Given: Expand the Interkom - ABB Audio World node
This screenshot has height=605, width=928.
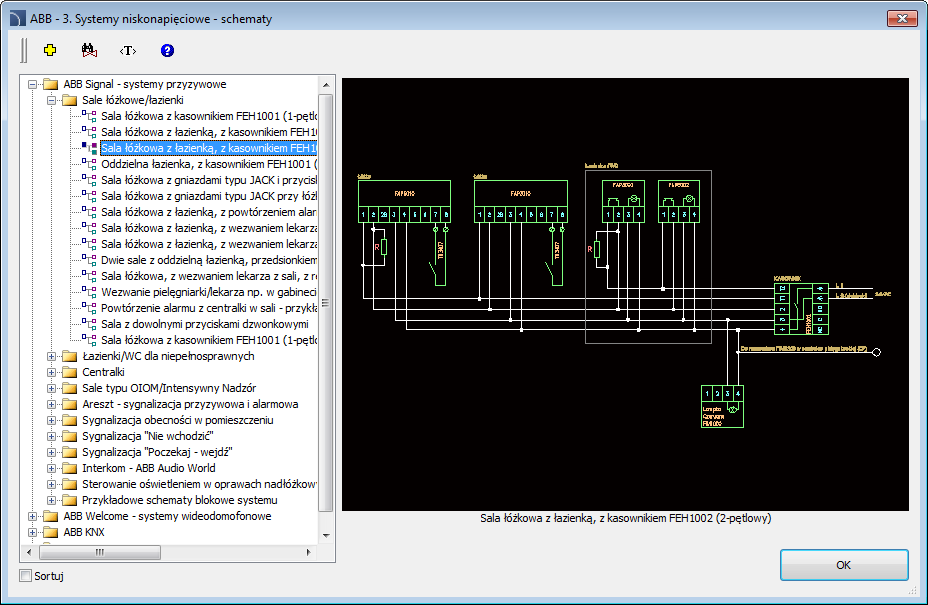Looking at the screenshot, I should pyautogui.click(x=52, y=468).
